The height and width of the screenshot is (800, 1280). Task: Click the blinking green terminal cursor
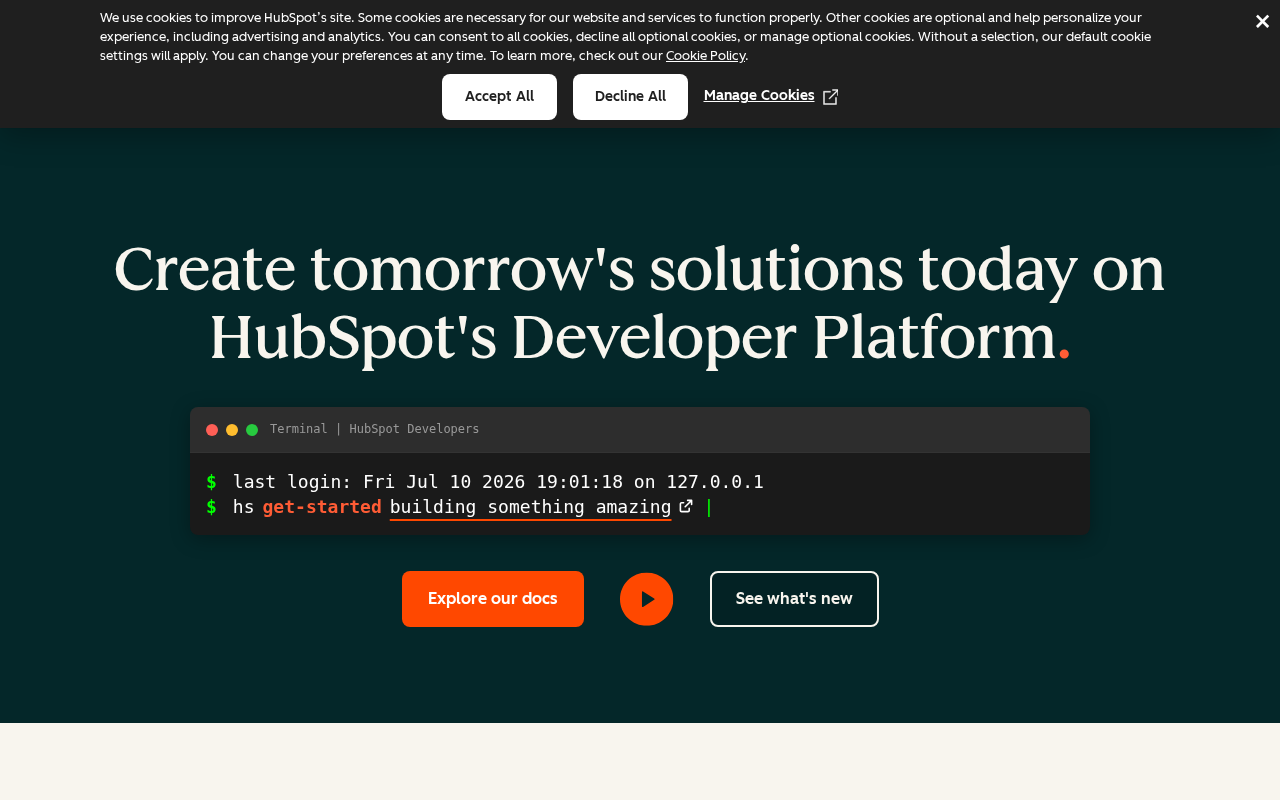[709, 508]
